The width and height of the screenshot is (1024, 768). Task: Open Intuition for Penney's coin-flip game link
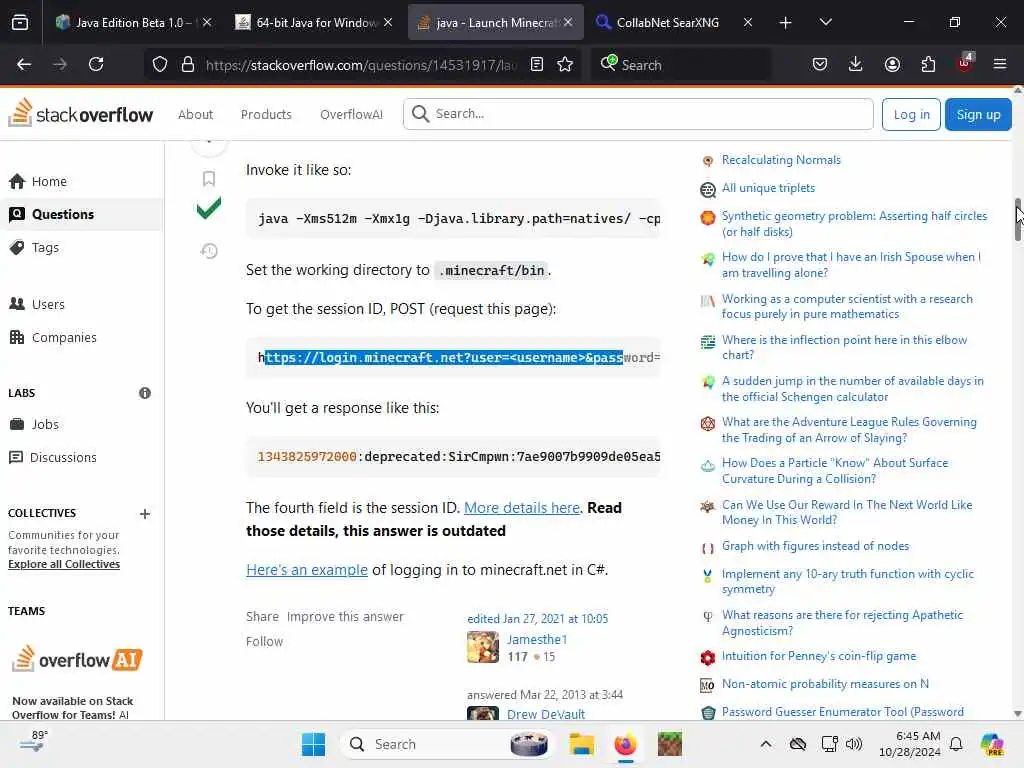coord(819,656)
